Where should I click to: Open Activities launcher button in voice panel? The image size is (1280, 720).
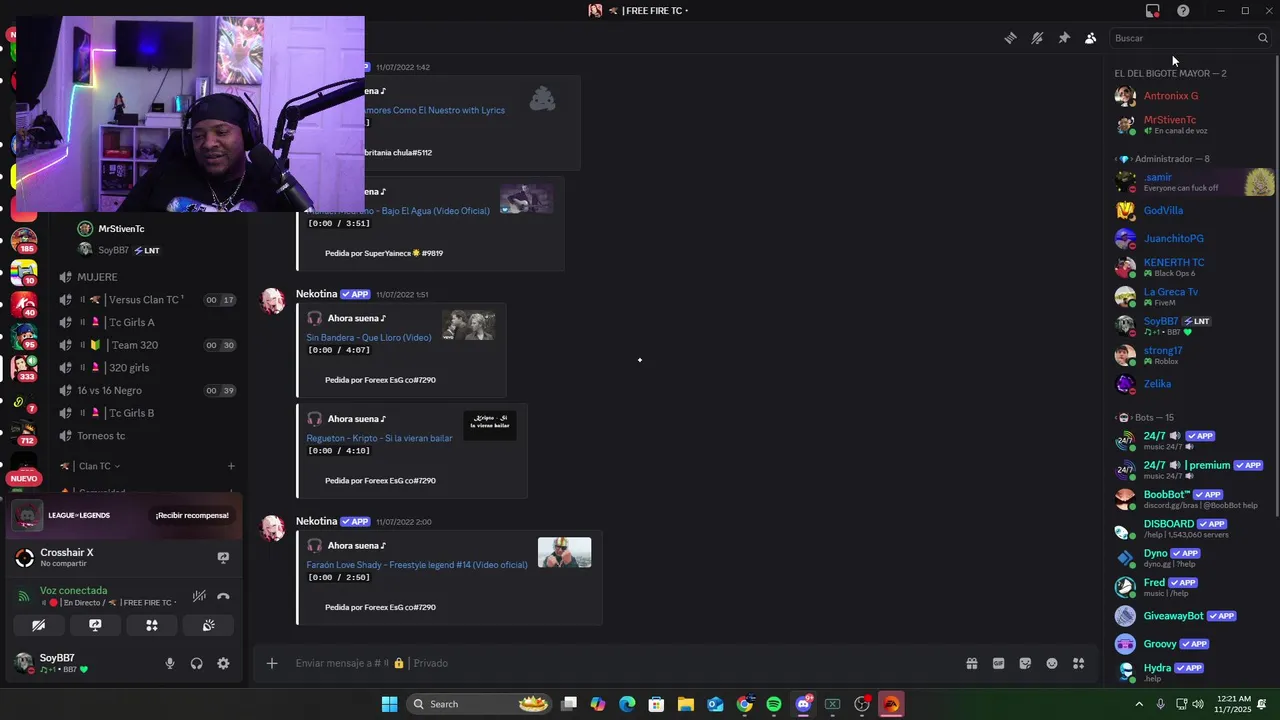tap(152, 625)
